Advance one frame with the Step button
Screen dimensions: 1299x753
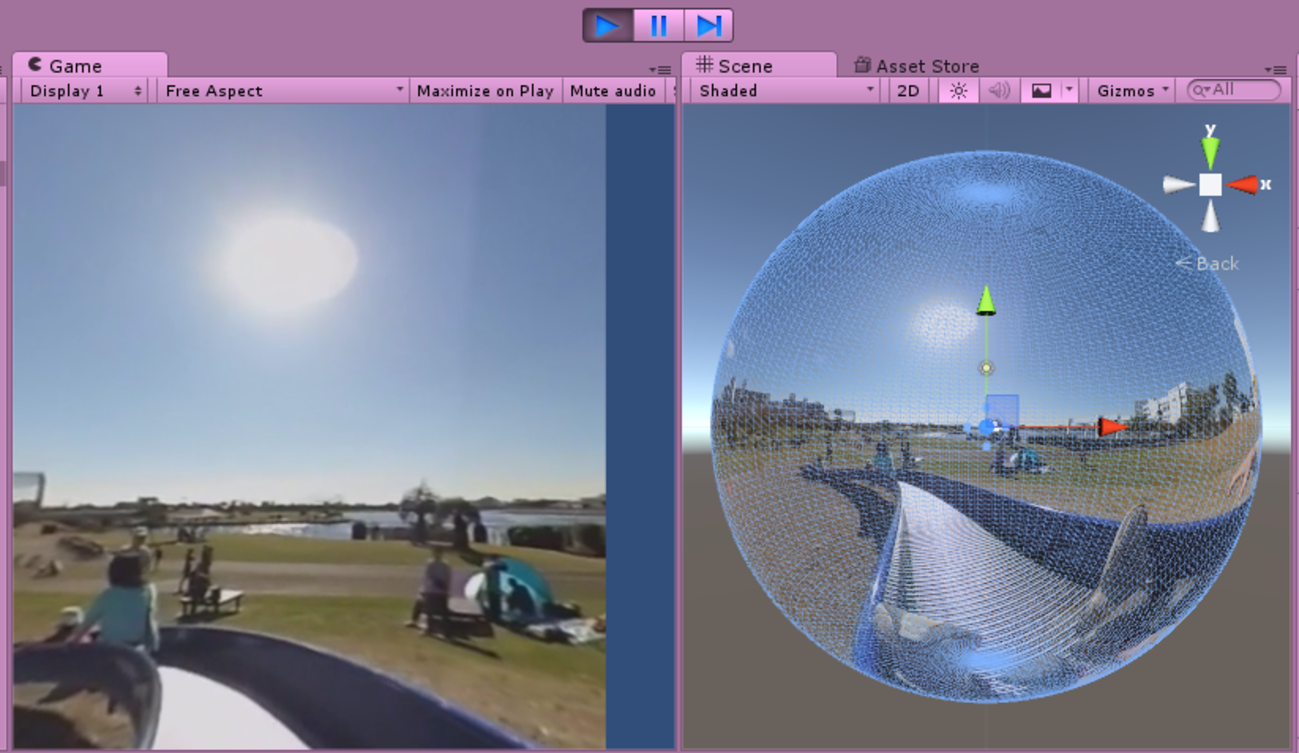(708, 25)
